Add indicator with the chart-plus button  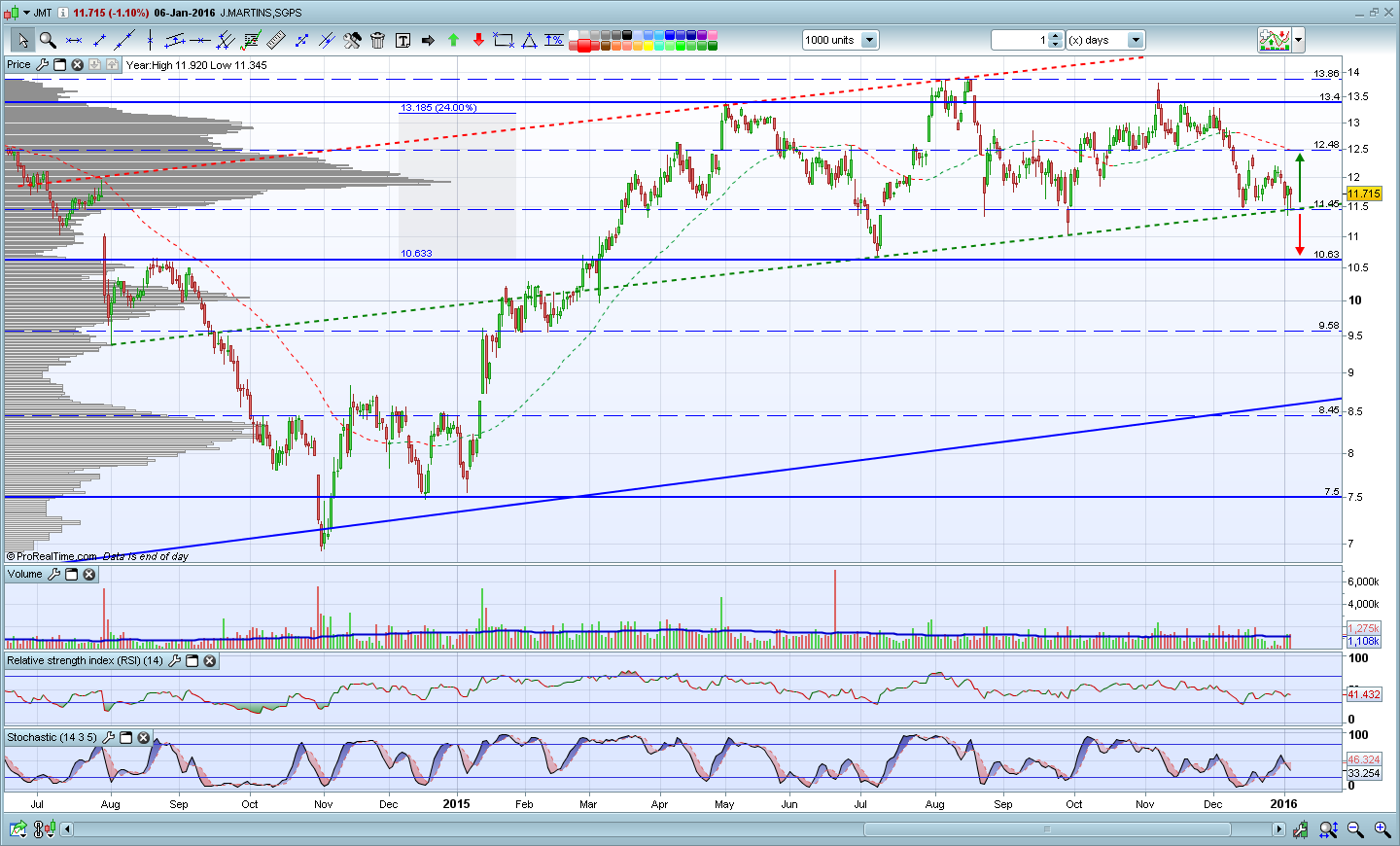coord(1275,40)
